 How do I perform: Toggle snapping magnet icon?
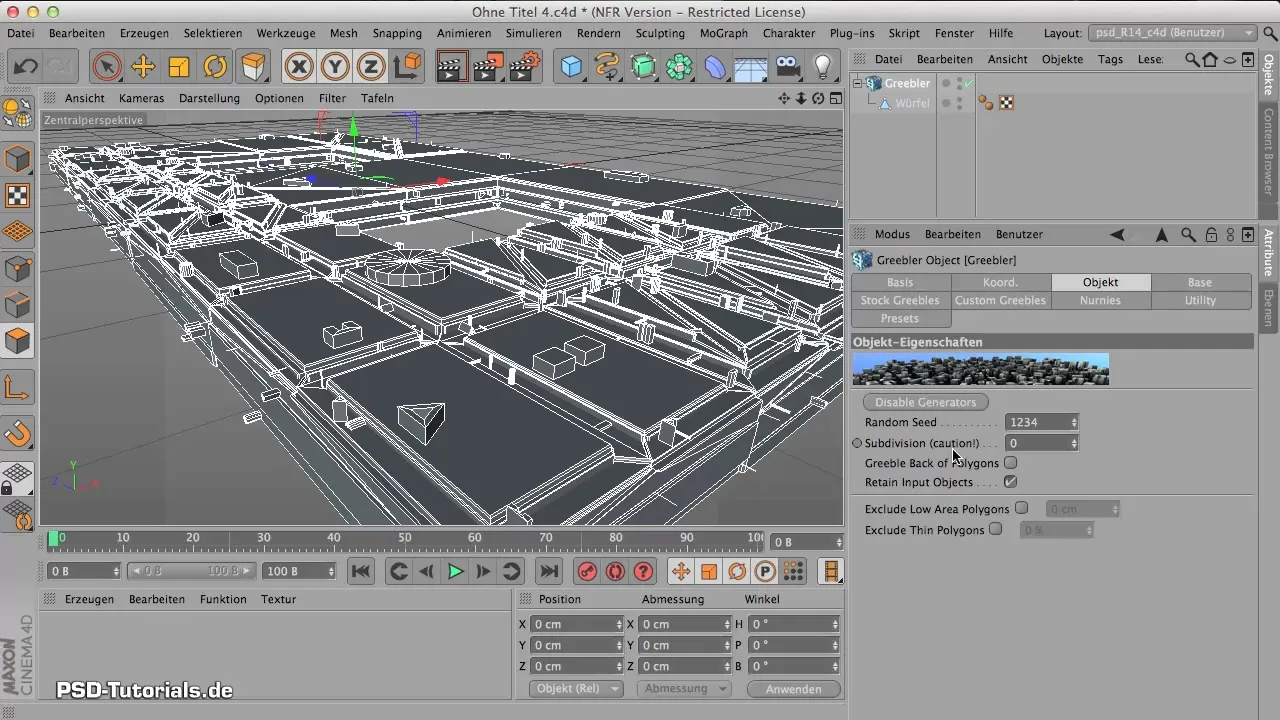pos(18,435)
